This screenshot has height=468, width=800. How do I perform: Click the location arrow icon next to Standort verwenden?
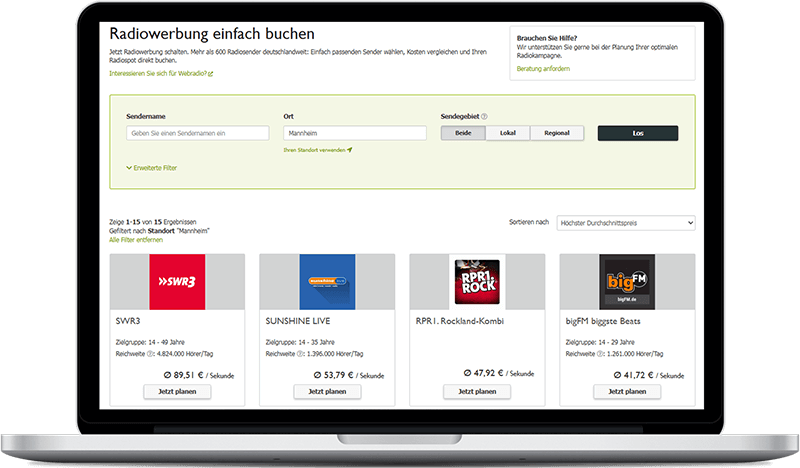click(x=349, y=150)
